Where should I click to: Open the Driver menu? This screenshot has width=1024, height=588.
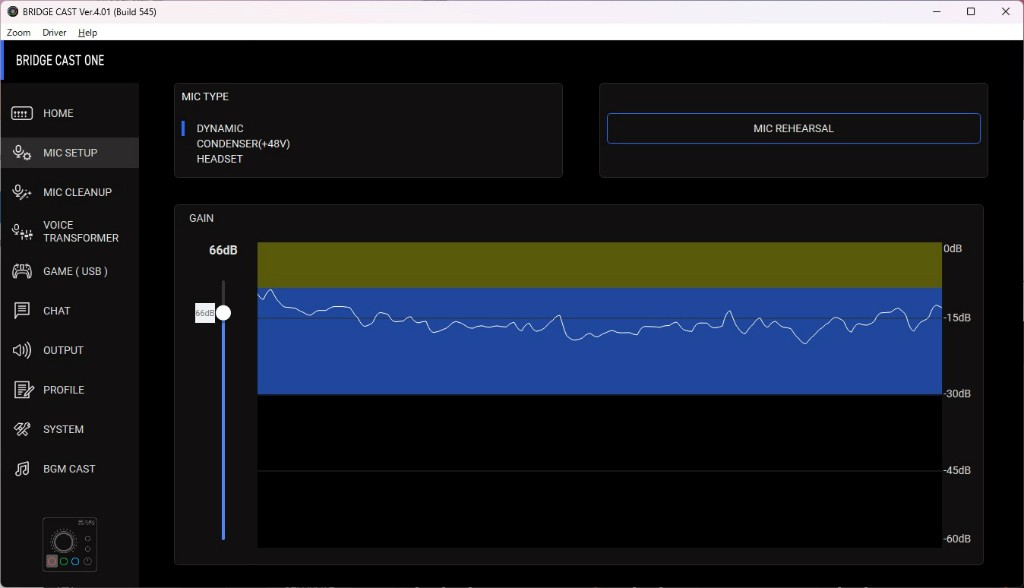coord(54,33)
